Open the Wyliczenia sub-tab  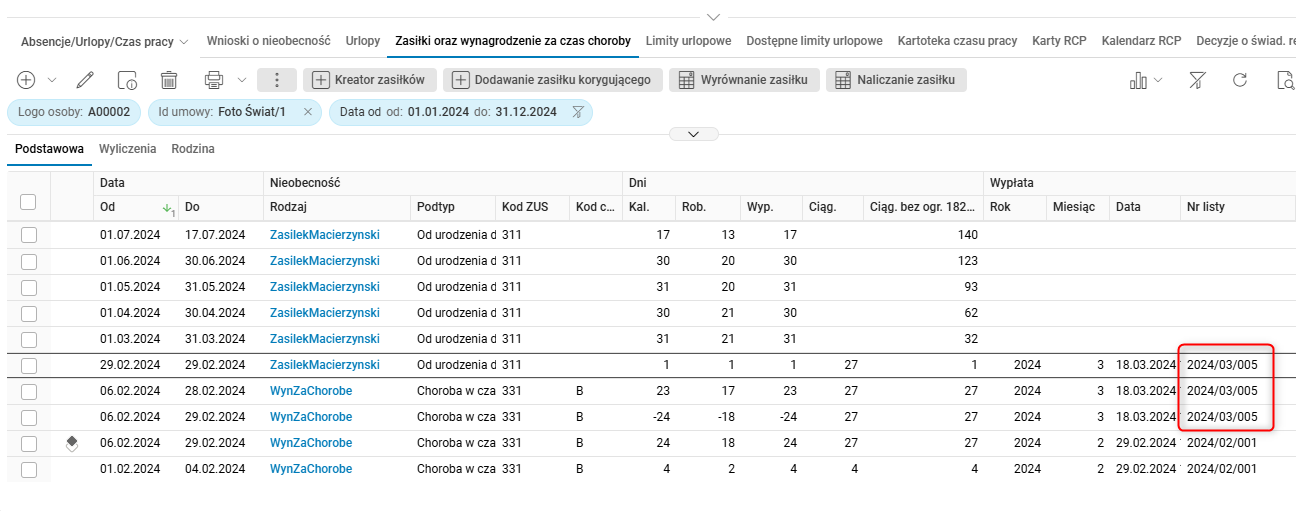tap(127, 149)
